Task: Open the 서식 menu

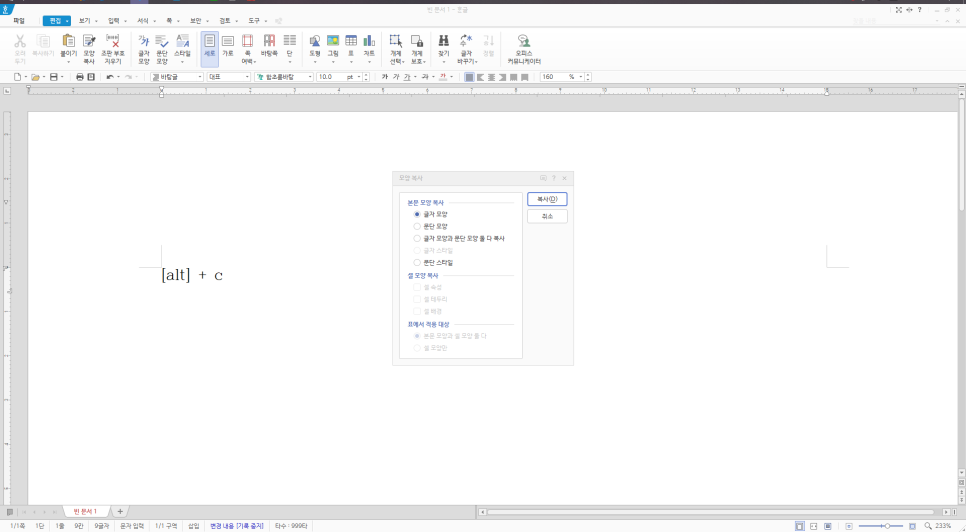Action: 143,21
